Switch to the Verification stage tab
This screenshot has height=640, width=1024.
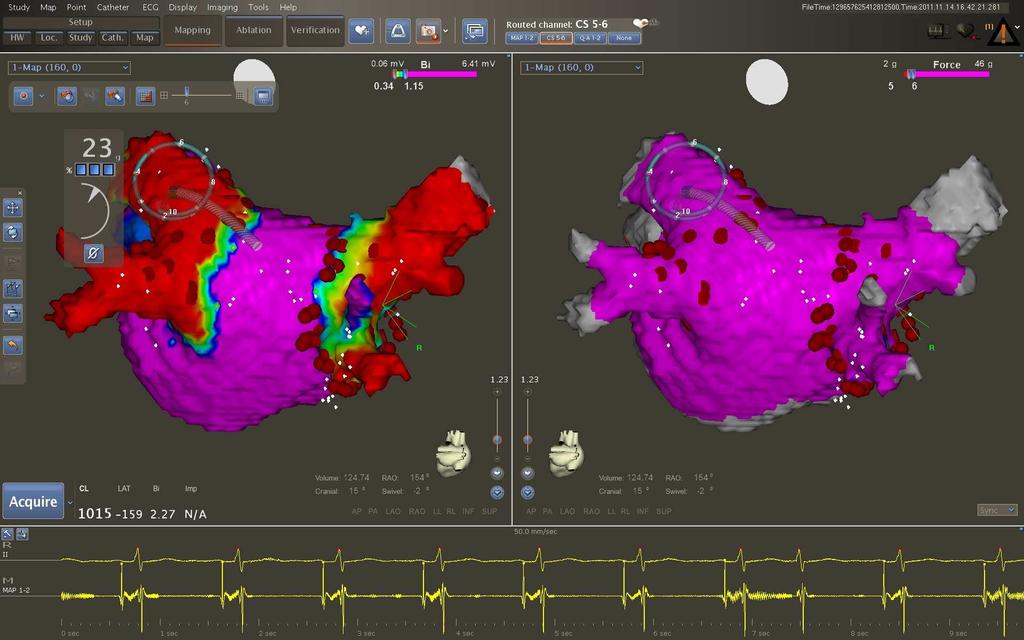pos(315,31)
